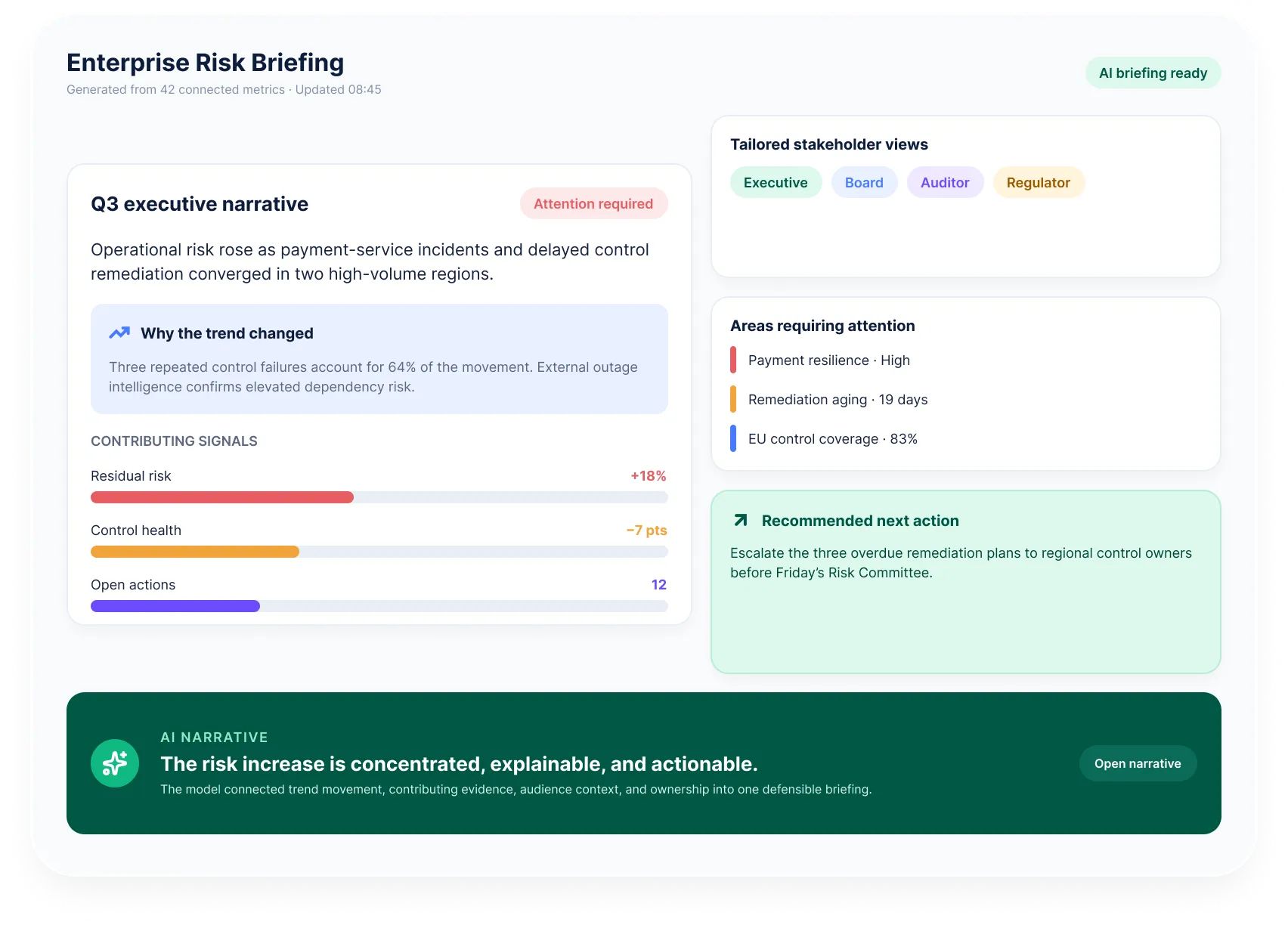Click the AI sparkle icon in the narrative banner
The width and height of the screenshot is (1288, 925).
pyautogui.click(x=115, y=763)
